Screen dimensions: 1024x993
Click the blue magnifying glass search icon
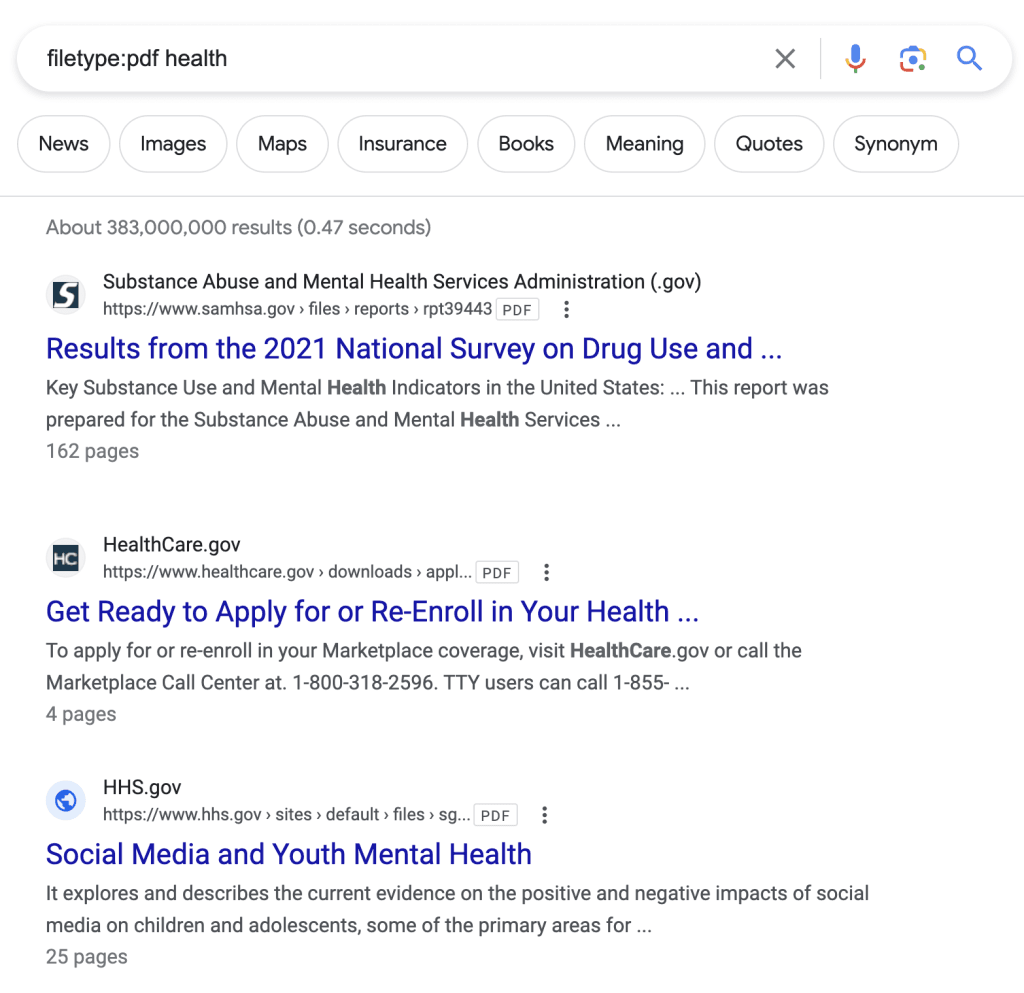(969, 59)
